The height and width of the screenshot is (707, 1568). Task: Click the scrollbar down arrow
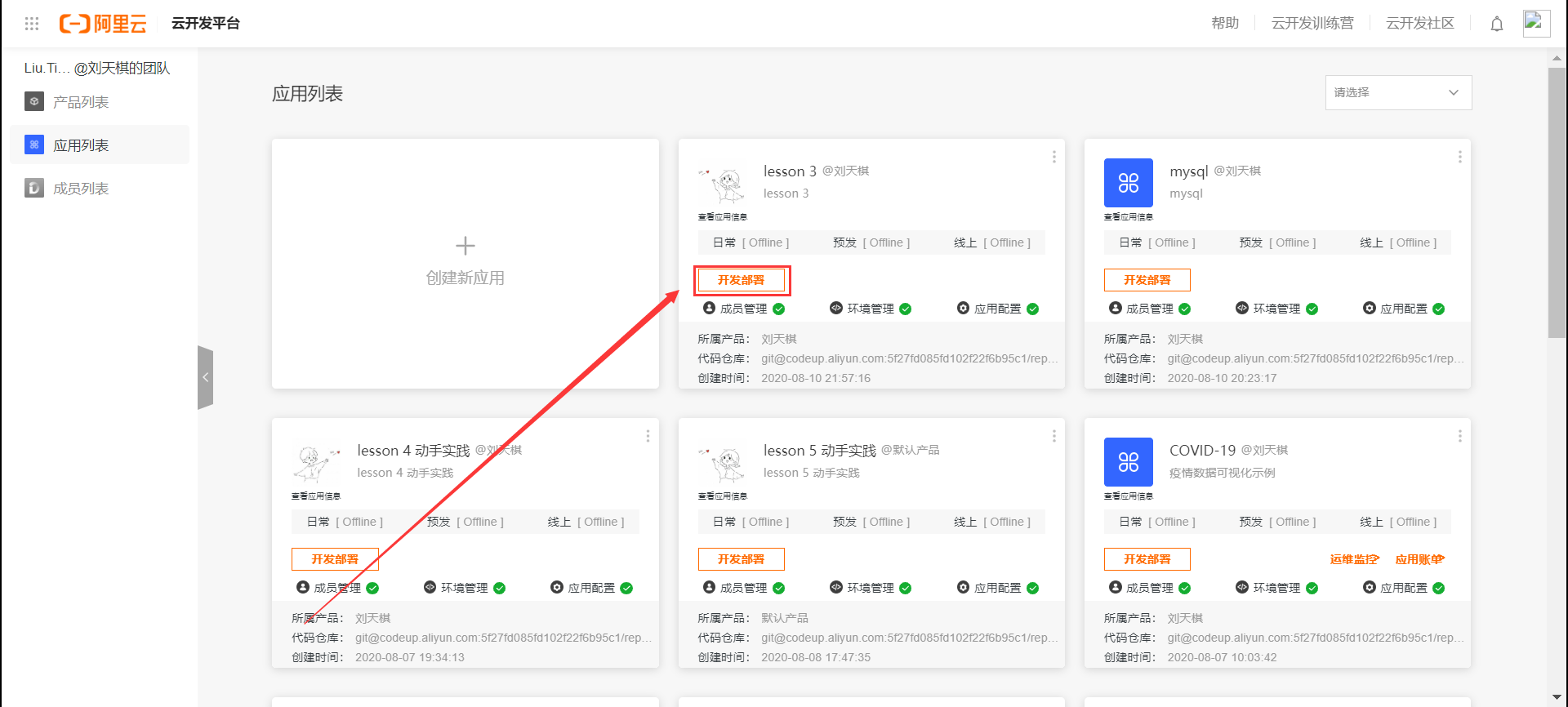[1557, 696]
